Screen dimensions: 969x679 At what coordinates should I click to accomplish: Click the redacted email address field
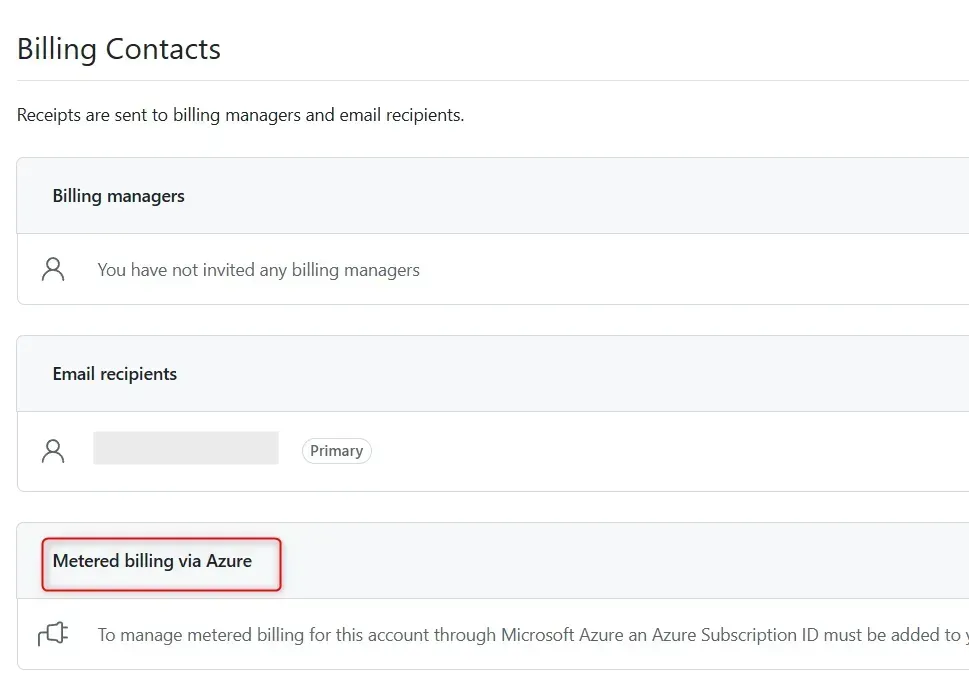(x=186, y=447)
